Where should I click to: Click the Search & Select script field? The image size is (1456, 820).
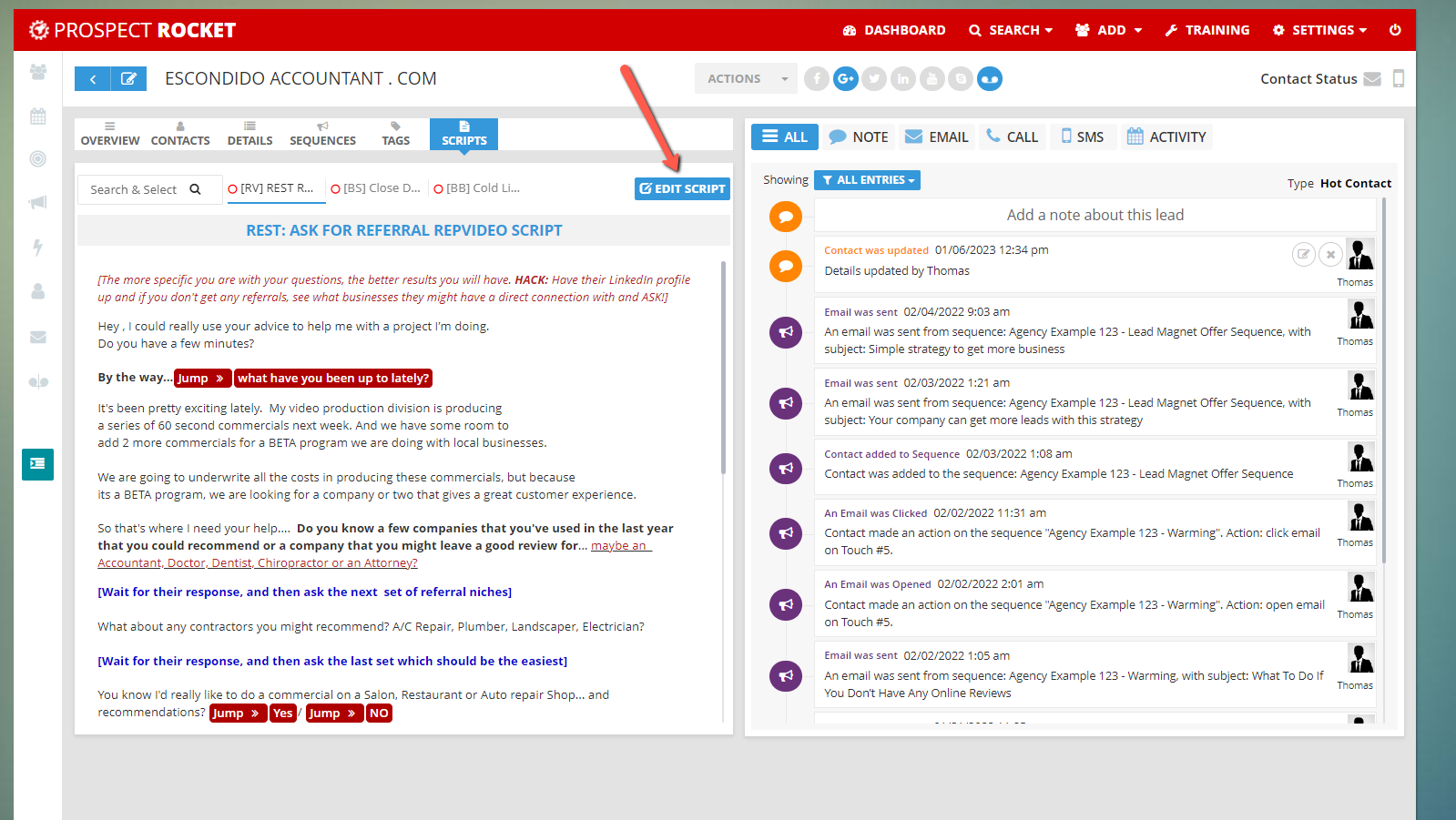[146, 189]
